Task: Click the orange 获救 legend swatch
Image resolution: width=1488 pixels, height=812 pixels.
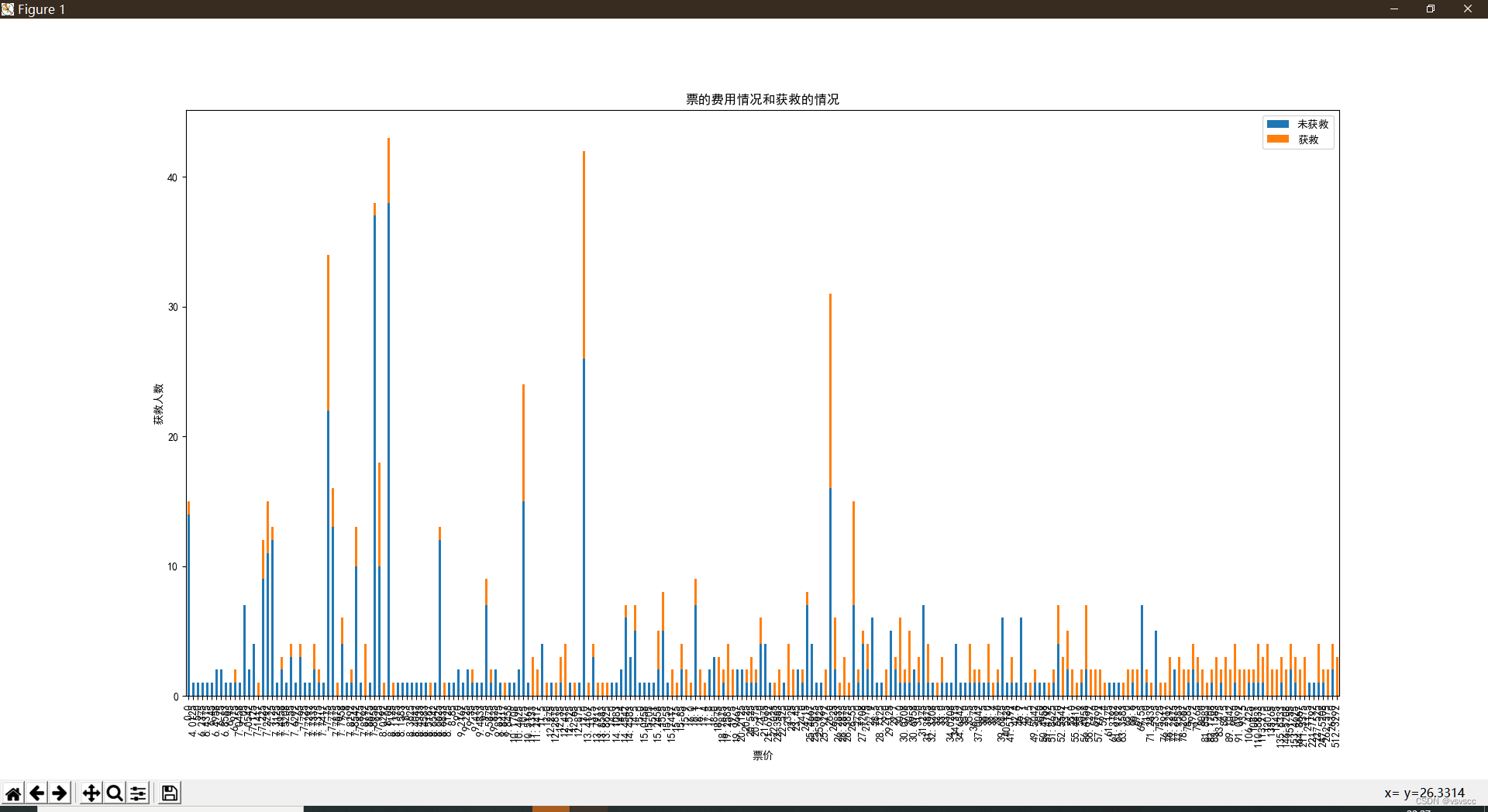Action: 1277,139
